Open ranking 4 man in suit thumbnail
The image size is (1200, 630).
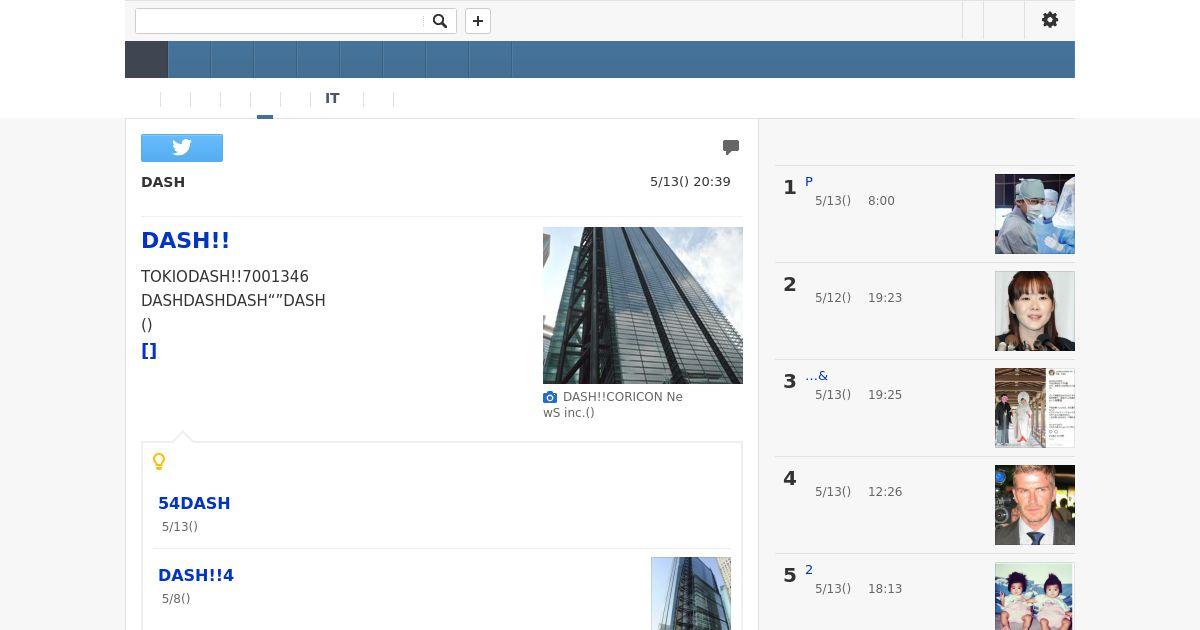pos(1035,505)
